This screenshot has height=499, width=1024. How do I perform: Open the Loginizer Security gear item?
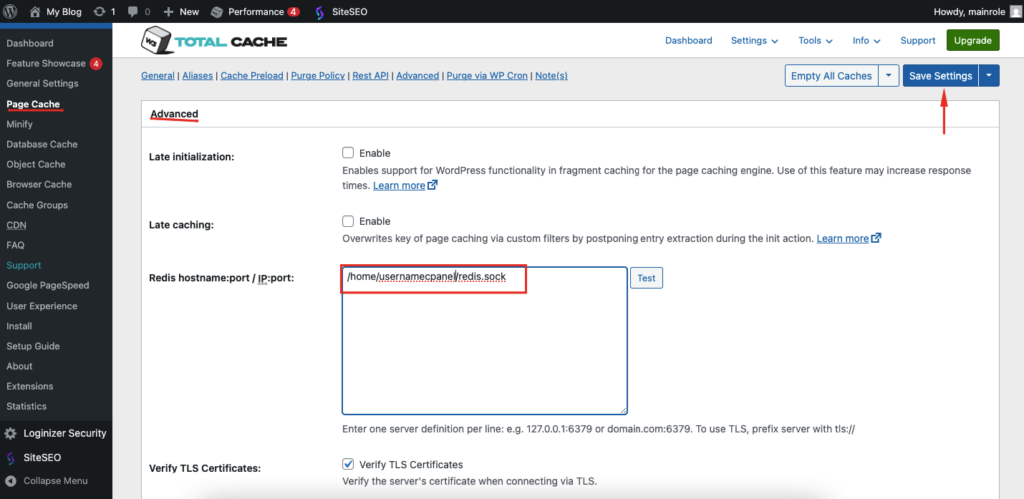56,433
